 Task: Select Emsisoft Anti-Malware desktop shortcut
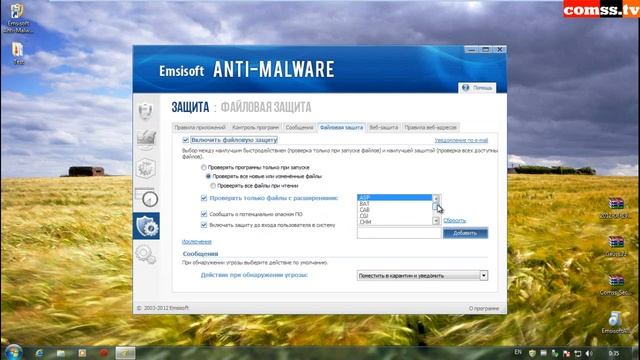[17, 18]
